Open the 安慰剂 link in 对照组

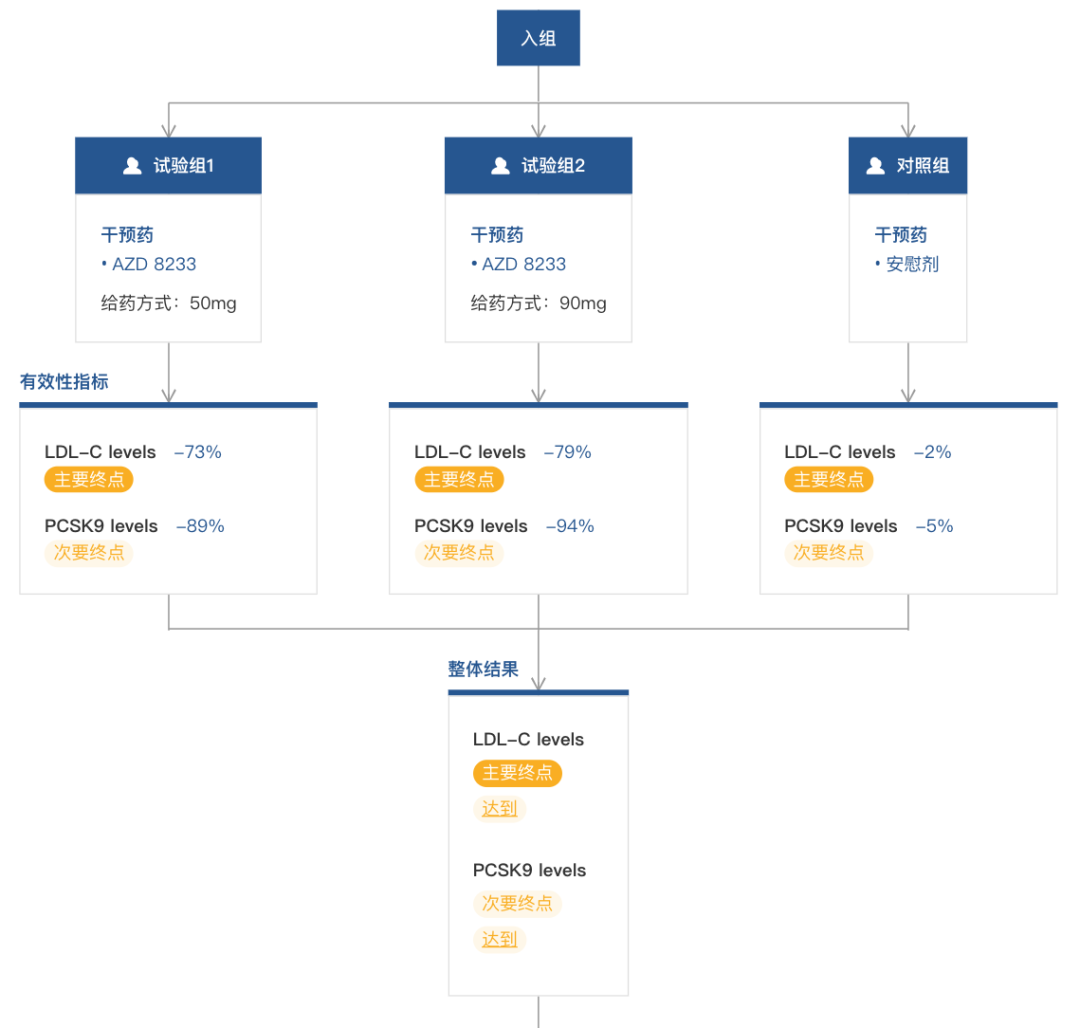click(x=912, y=264)
